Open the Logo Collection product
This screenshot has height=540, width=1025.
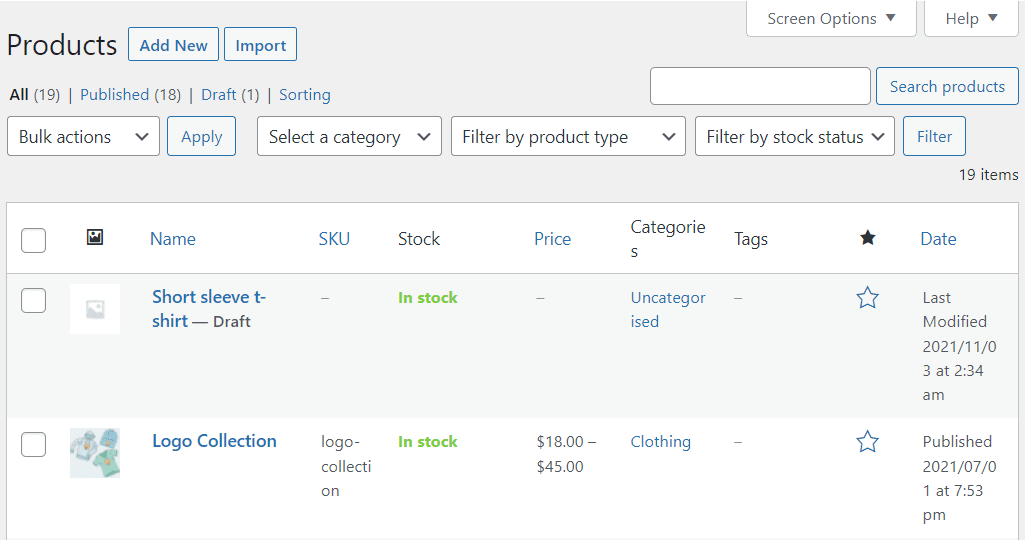click(214, 441)
